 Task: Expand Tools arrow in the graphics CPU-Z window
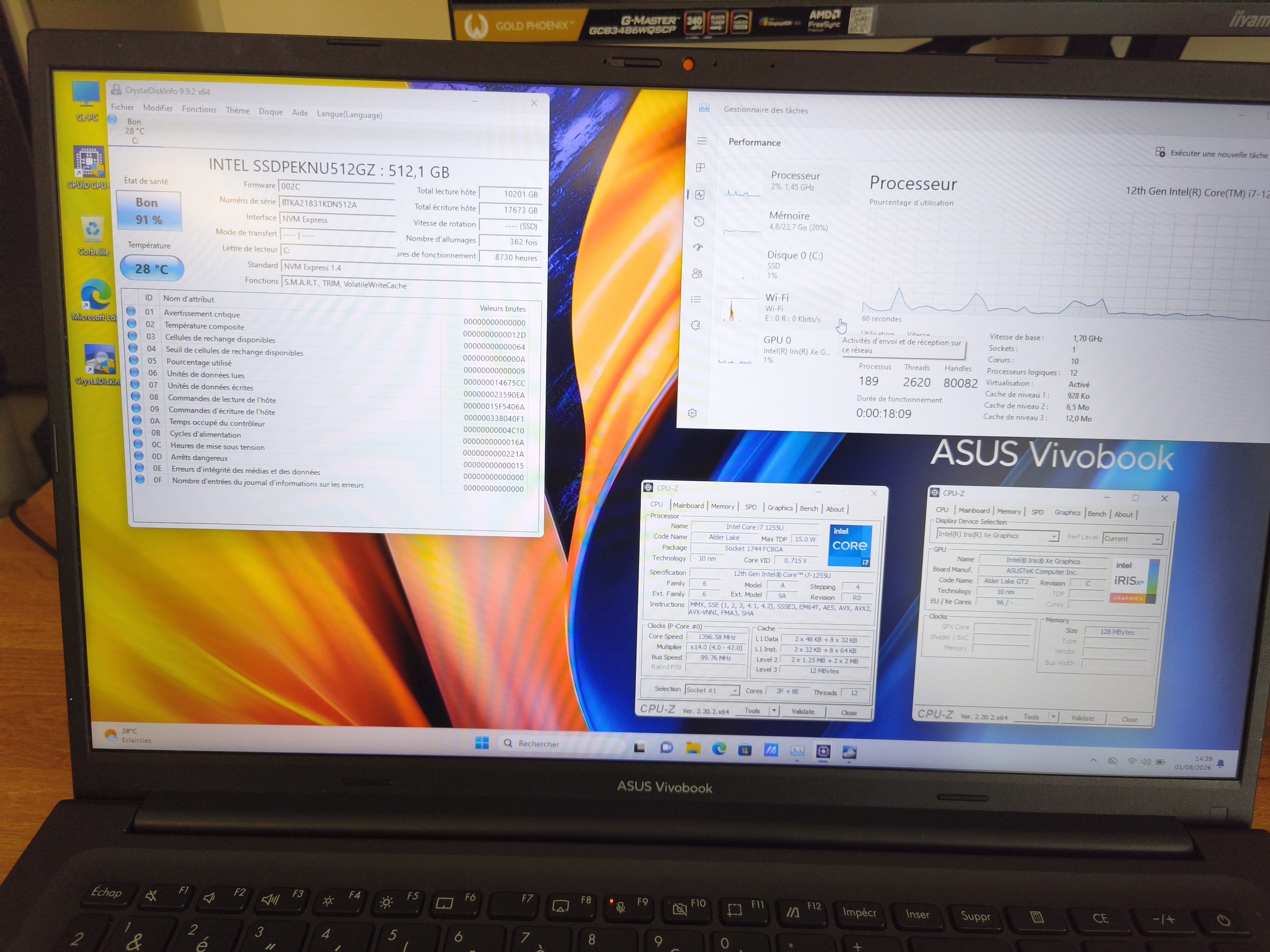1053,717
